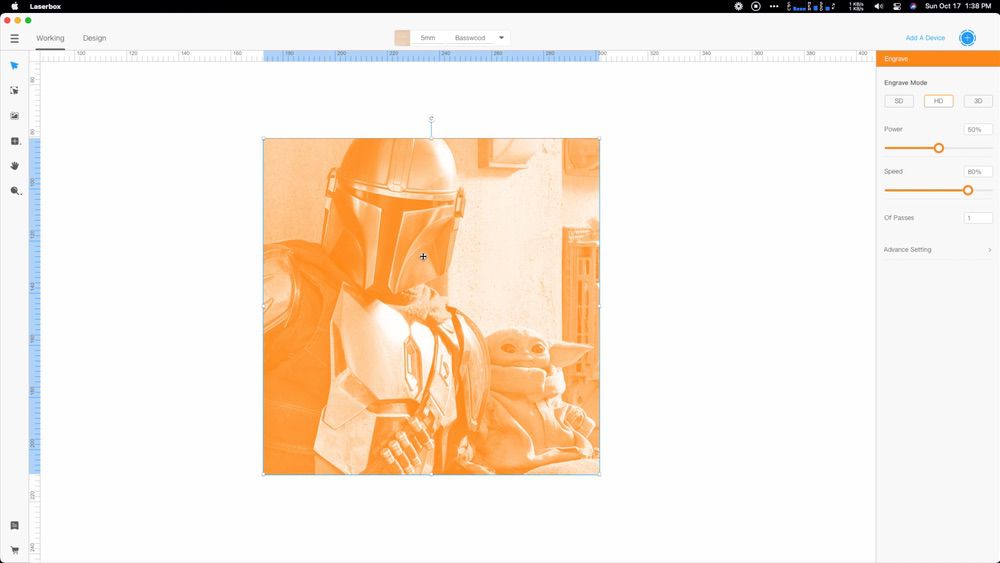This screenshot has width=1000, height=563.
Task: Click the basswood material color swatch
Action: pyautogui.click(x=402, y=38)
